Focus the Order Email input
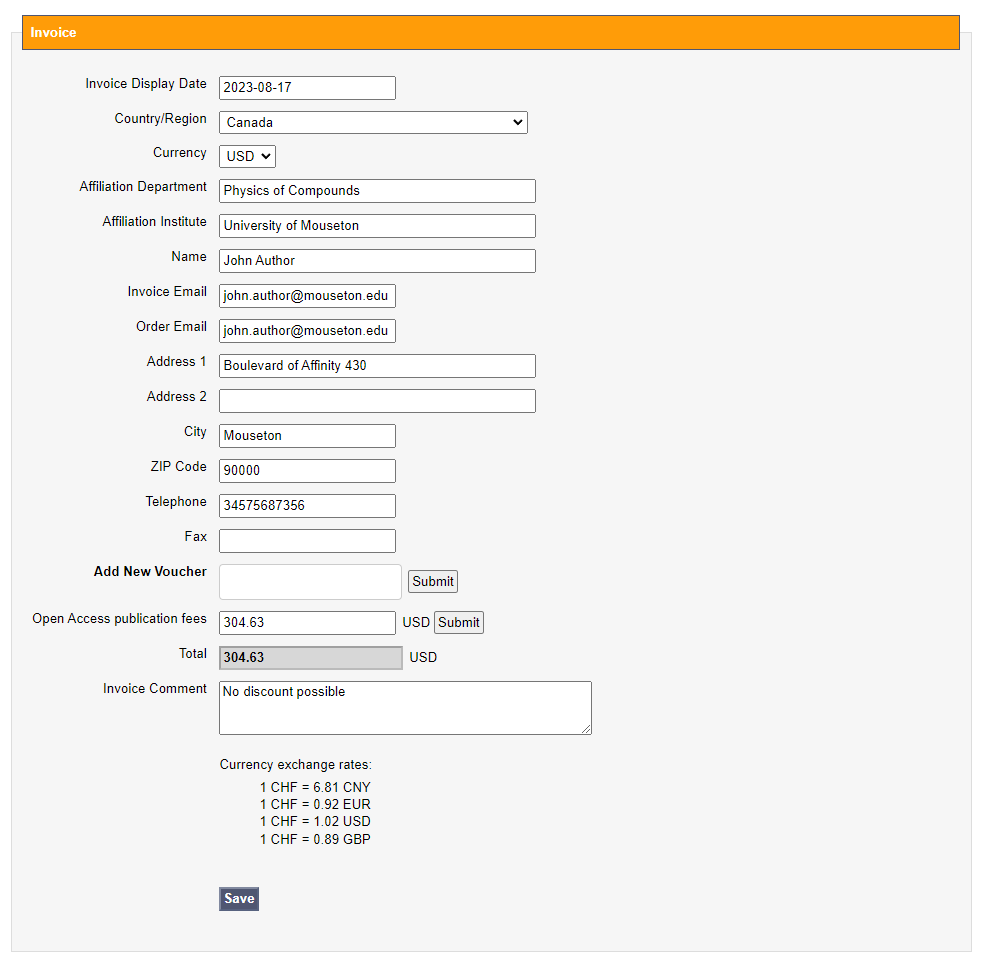Screen dimensions: 982x968 [307, 331]
